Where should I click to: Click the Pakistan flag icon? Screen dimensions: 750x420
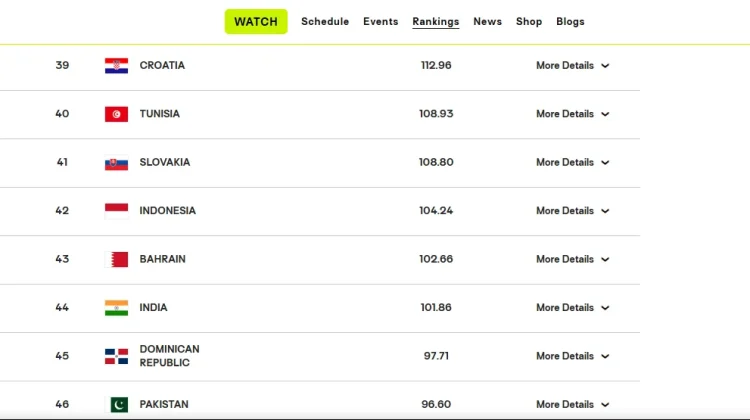click(x=116, y=405)
